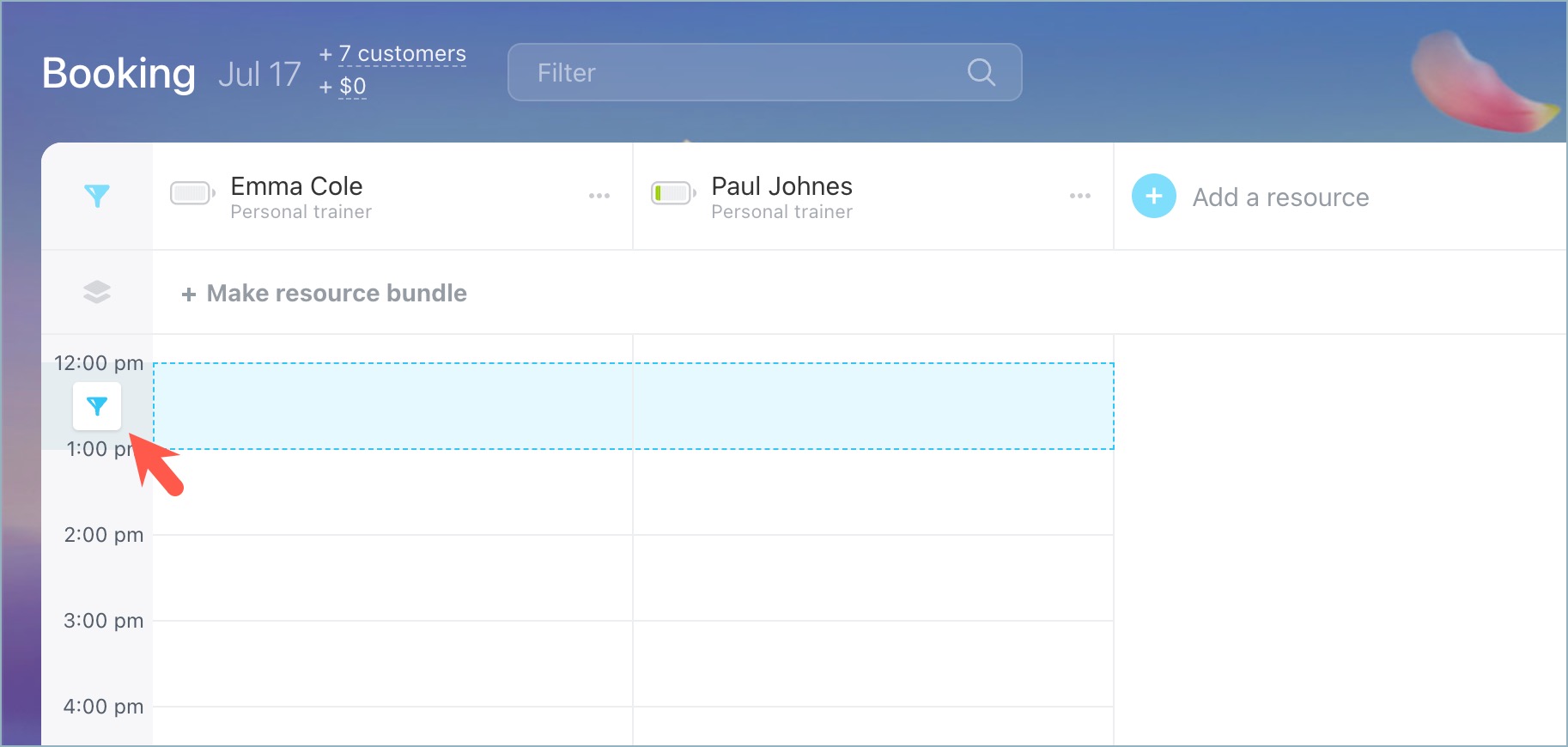Click the funnel button at 12:00 pm slot
1568x747 pixels.
[x=97, y=406]
